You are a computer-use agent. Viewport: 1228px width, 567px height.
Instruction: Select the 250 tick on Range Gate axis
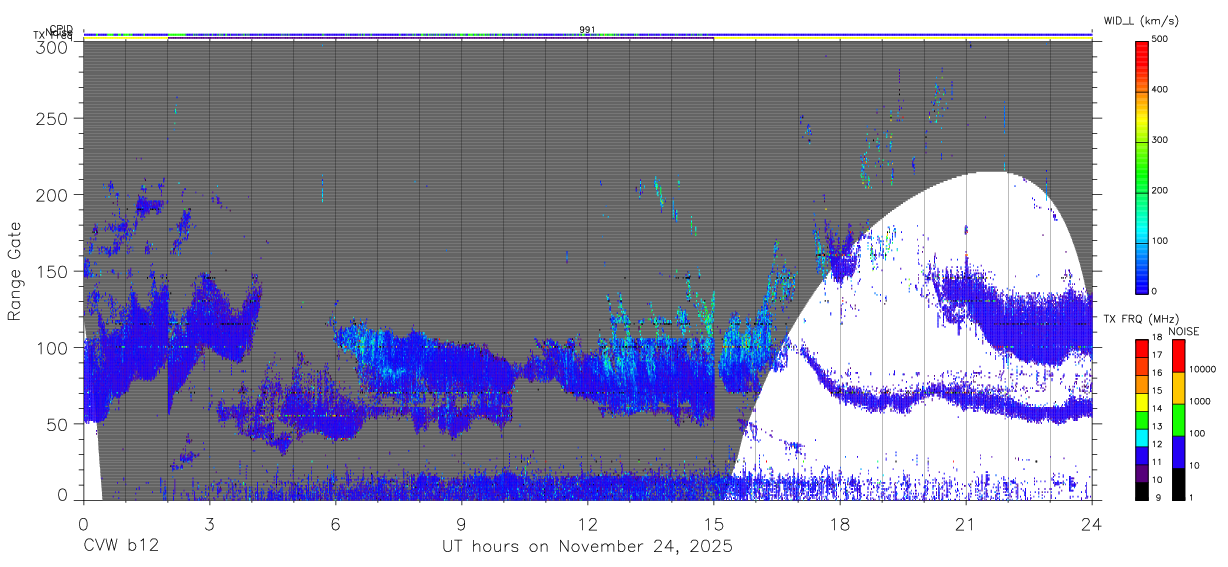pyautogui.click(x=52, y=118)
